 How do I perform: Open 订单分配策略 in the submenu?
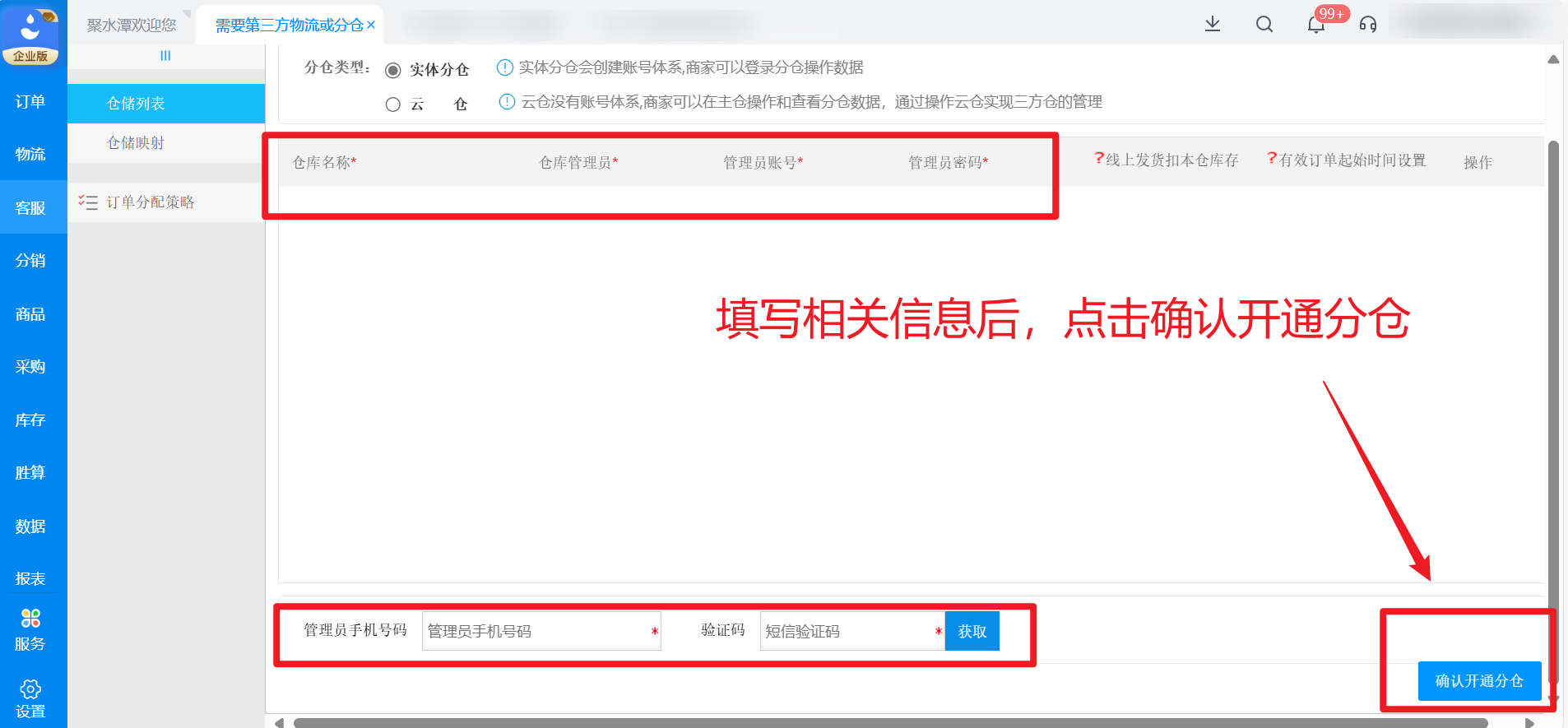(x=166, y=202)
